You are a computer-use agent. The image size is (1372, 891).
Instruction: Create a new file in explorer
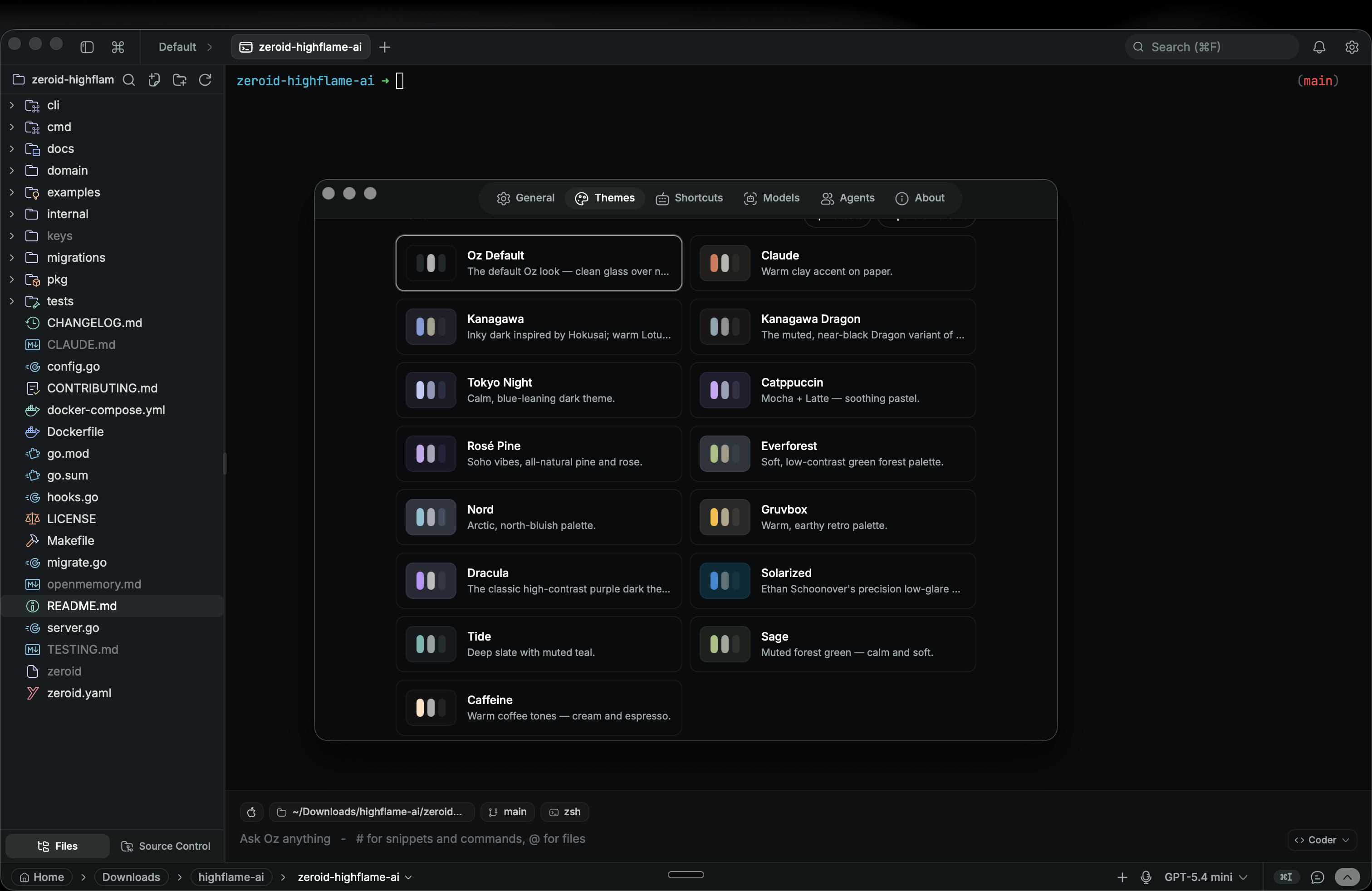tap(154, 79)
